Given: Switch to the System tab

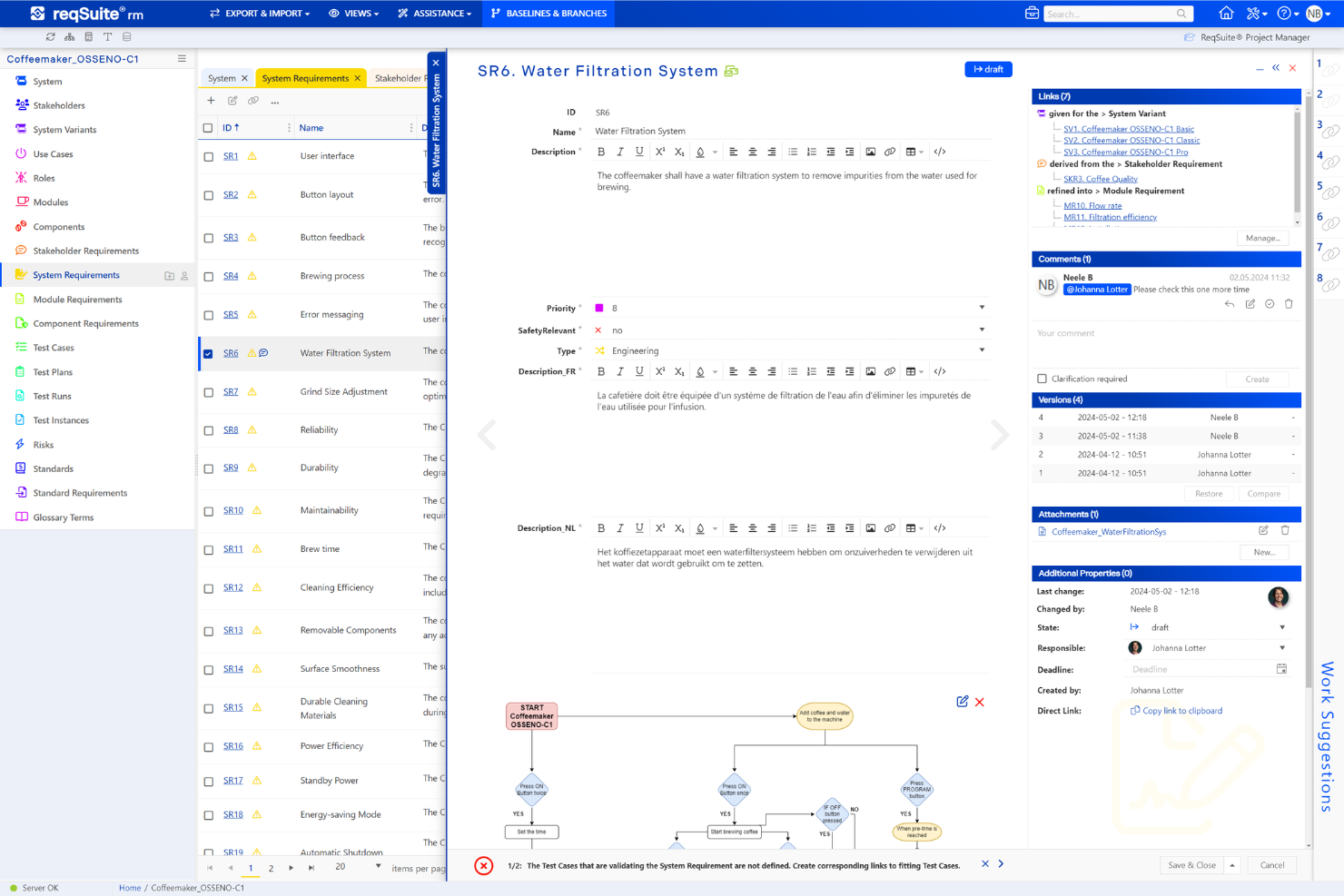Looking at the screenshot, I should (x=222, y=78).
